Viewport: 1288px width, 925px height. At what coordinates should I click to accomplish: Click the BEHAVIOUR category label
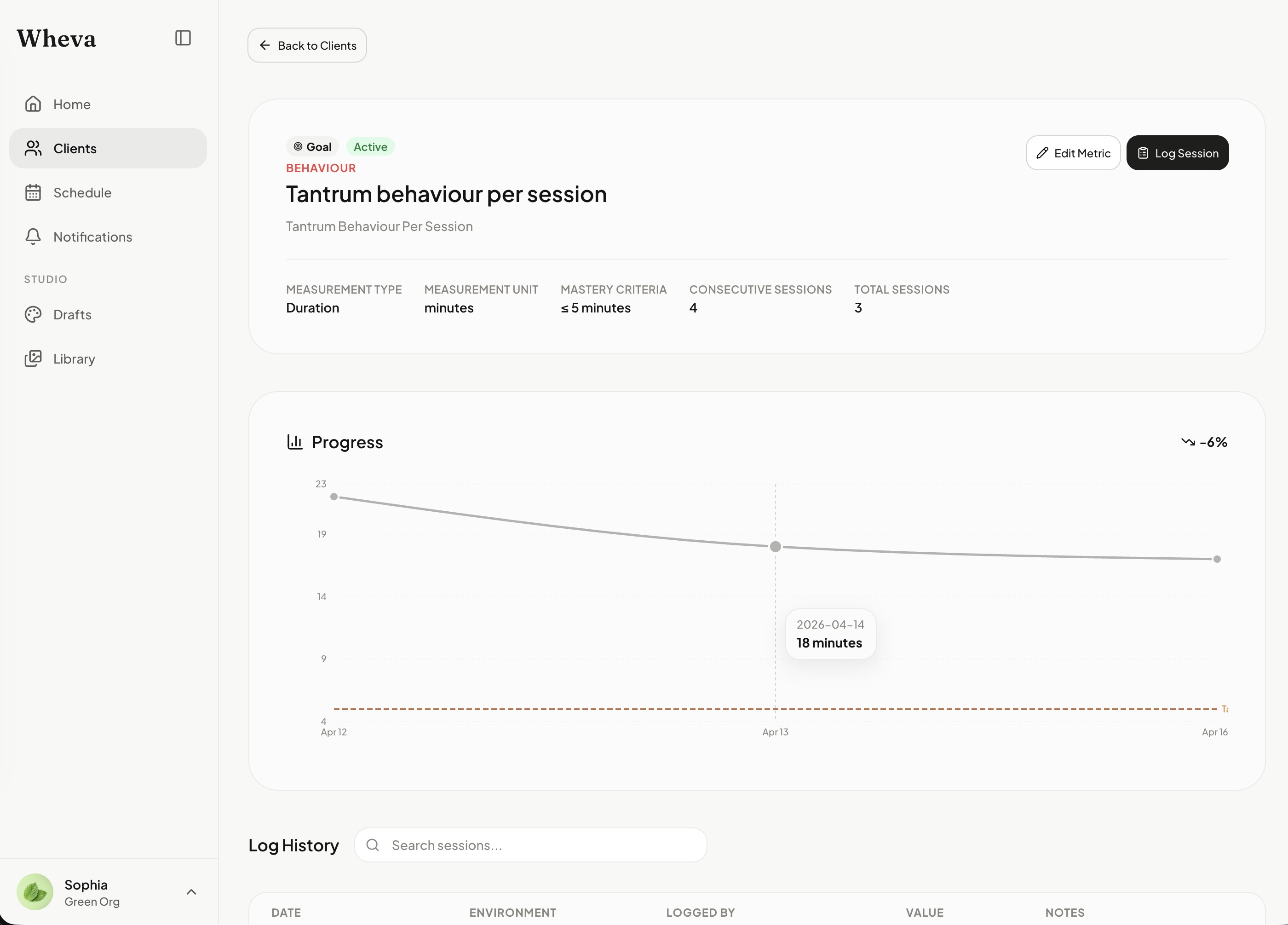click(321, 168)
